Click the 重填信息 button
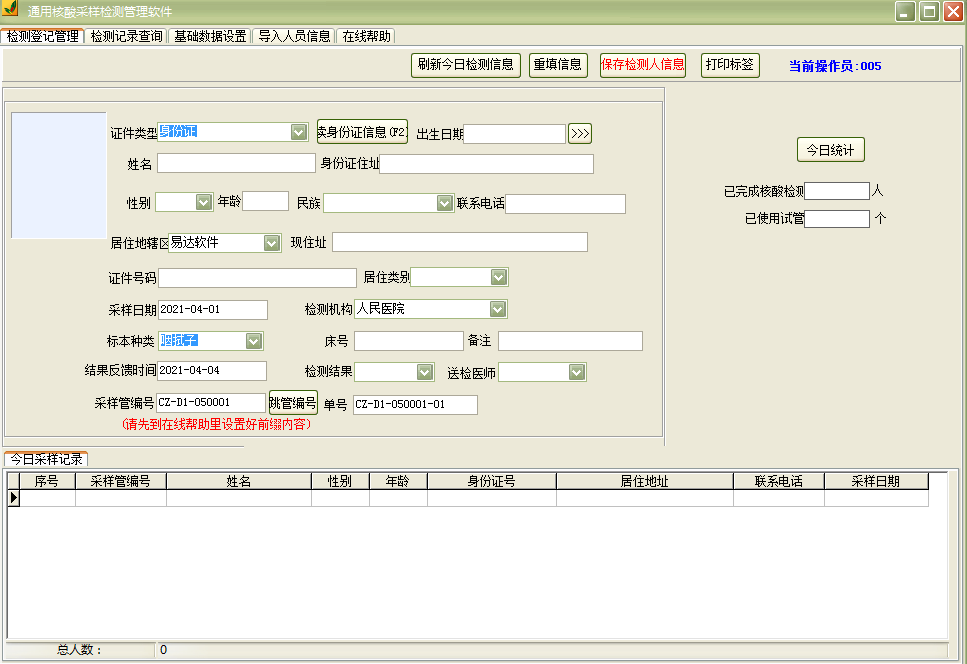This screenshot has height=664, width=967. click(x=557, y=64)
